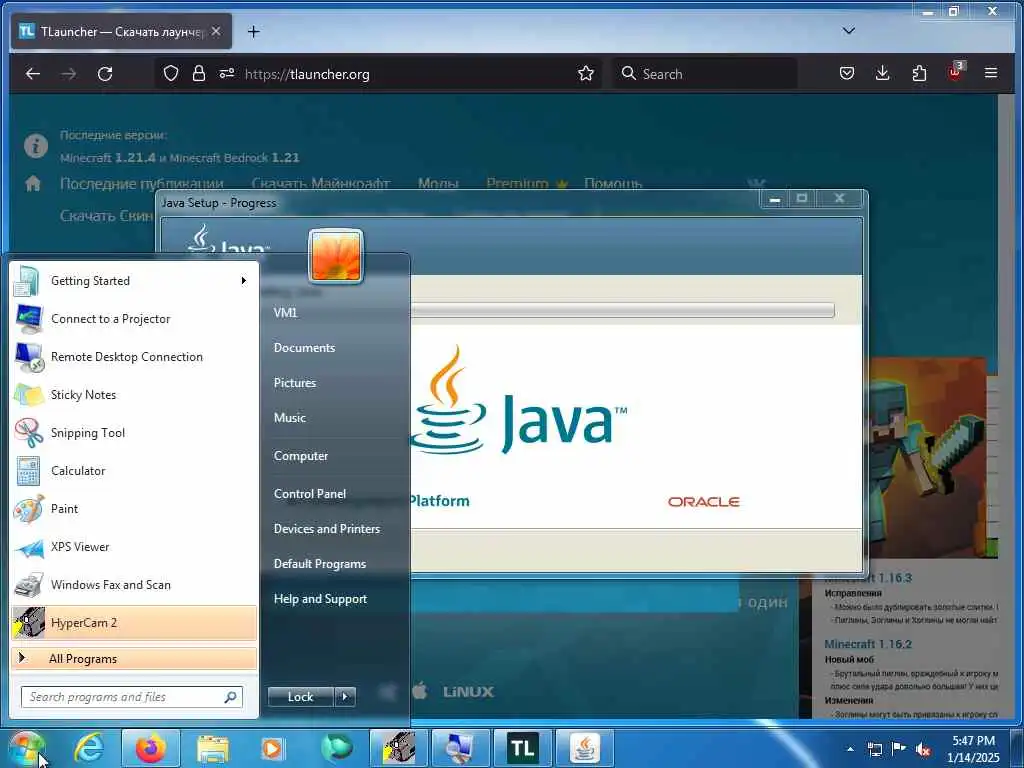The height and width of the screenshot is (768, 1024).
Task: Click the Pocket save icon
Action: 846,73
